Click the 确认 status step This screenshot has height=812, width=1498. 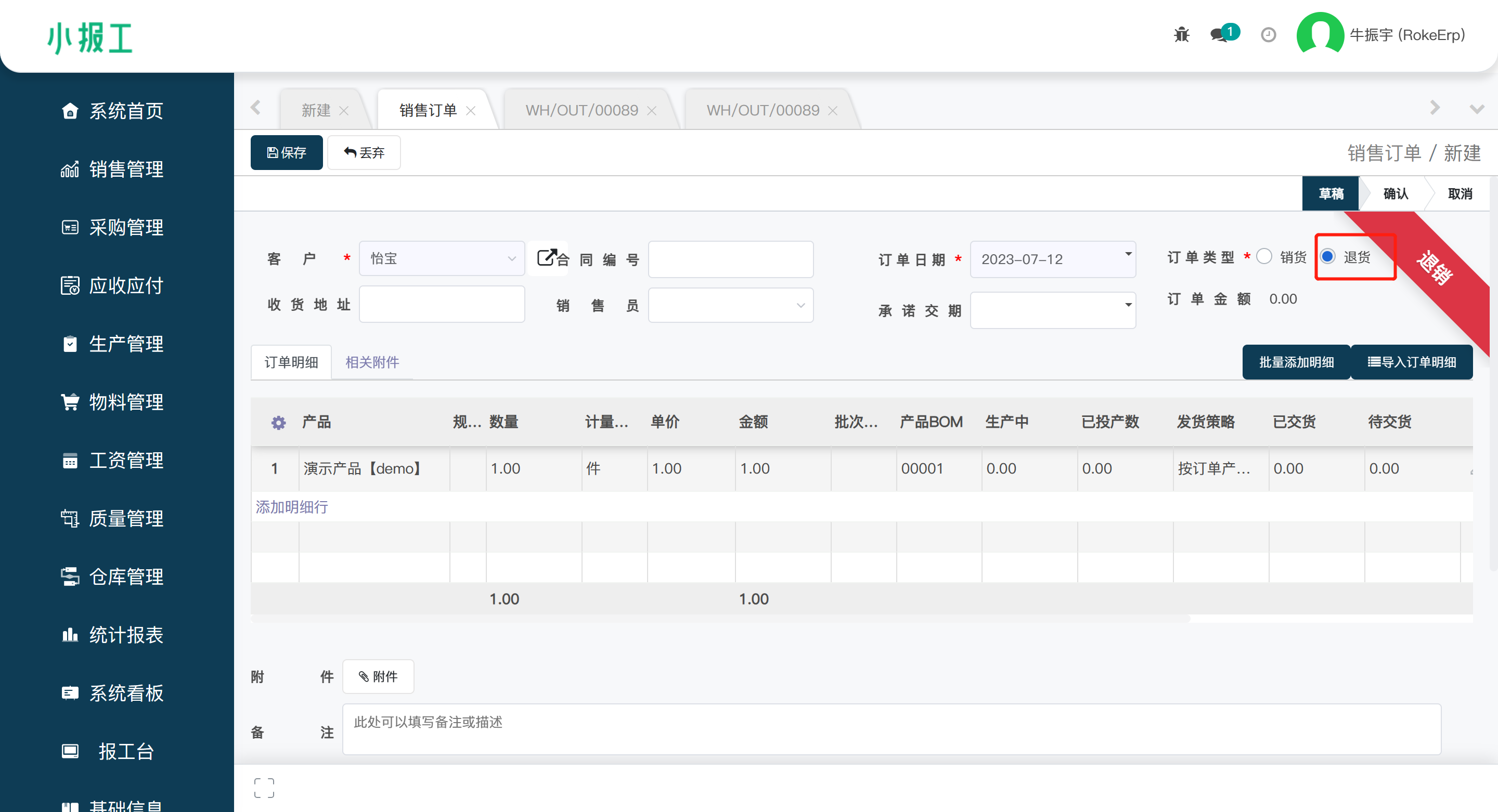(x=1395, y=193)
